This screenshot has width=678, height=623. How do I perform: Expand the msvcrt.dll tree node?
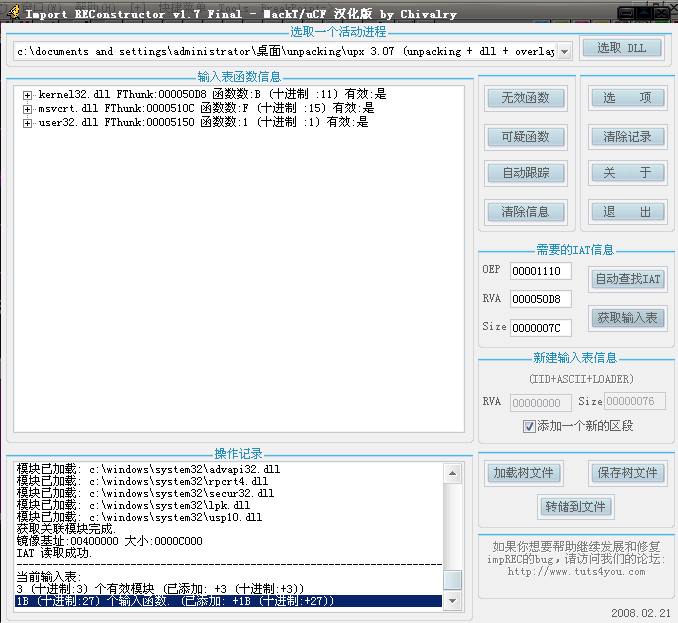(x=27, y=109)
